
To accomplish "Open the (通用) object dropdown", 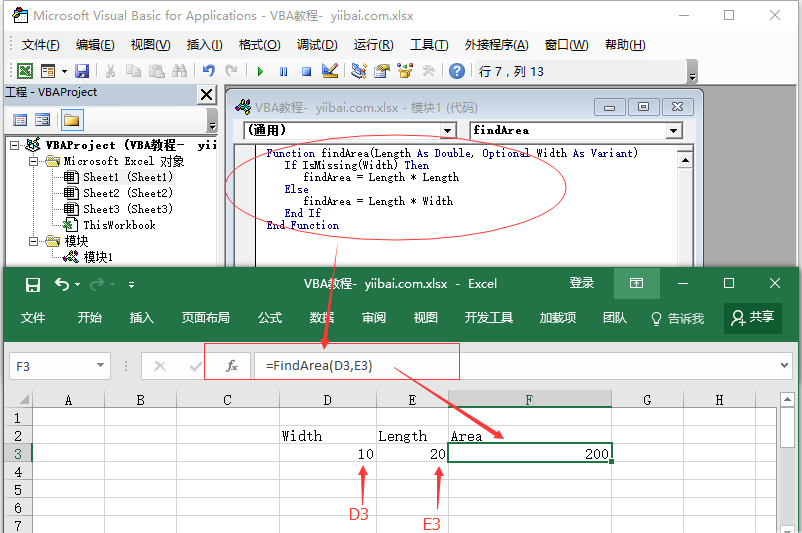I will [448, 130].
